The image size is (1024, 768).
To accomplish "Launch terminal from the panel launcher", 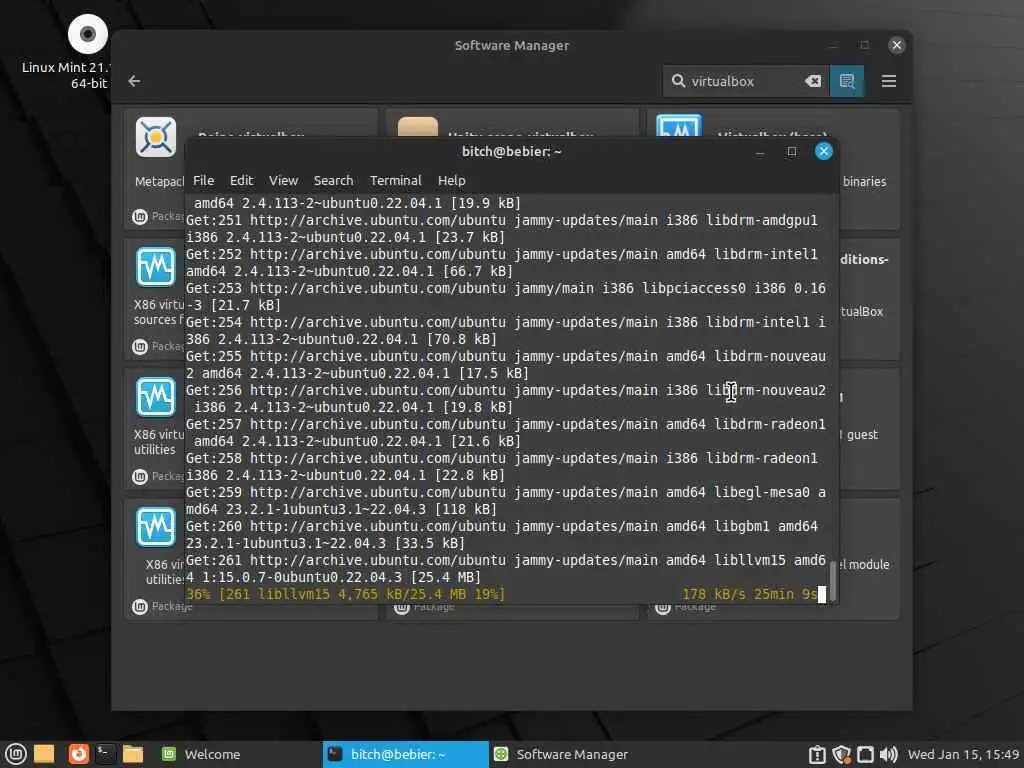I will (104, 754).
